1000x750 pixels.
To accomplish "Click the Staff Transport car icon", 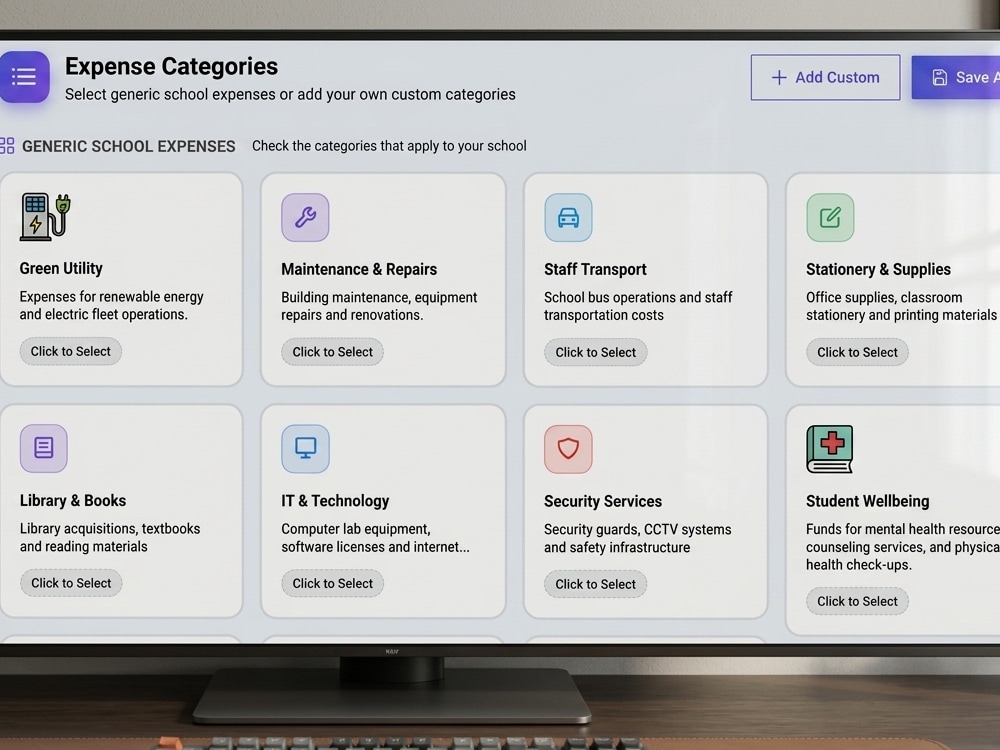I will [568, 217].
